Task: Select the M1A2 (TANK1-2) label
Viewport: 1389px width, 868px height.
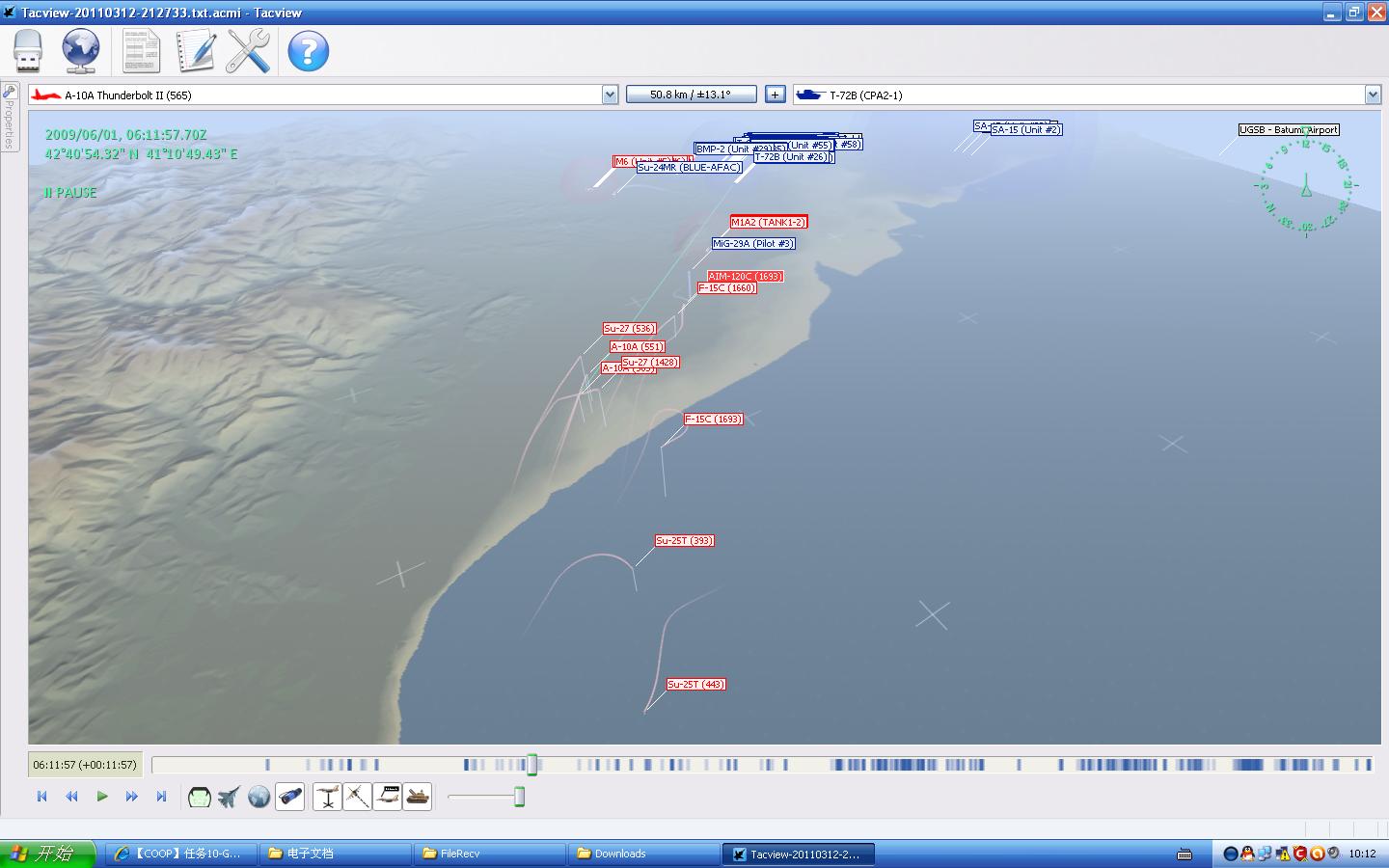Action: [x=769, y=222]
